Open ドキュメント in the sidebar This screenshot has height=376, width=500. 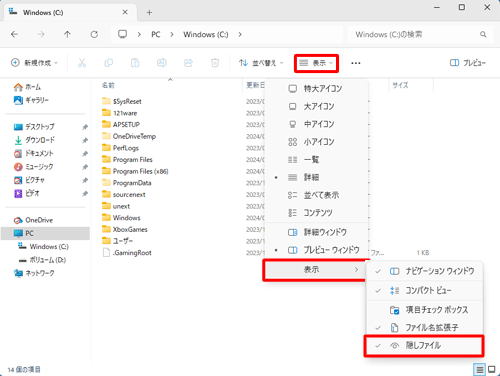tap(33, 153)
